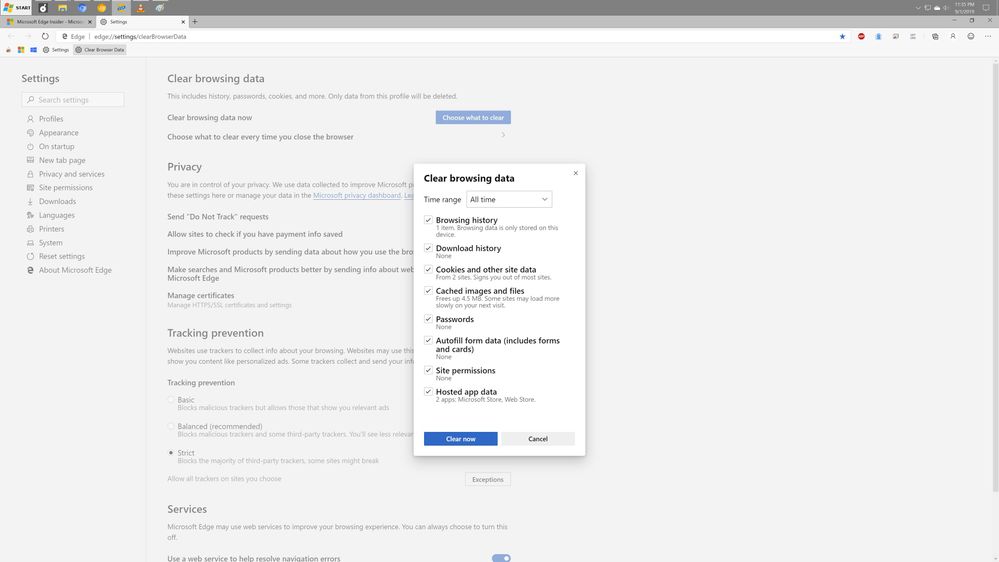
Task: Click Choose what to clear button
Action: 473,117
